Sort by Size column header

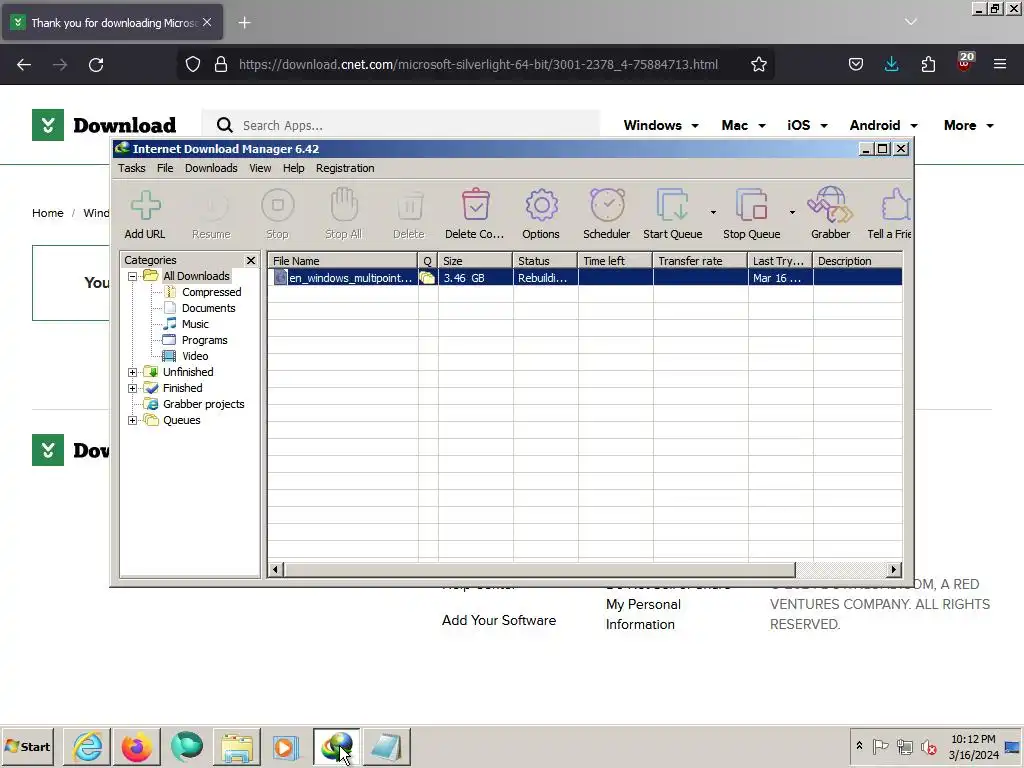click(475, 261)
